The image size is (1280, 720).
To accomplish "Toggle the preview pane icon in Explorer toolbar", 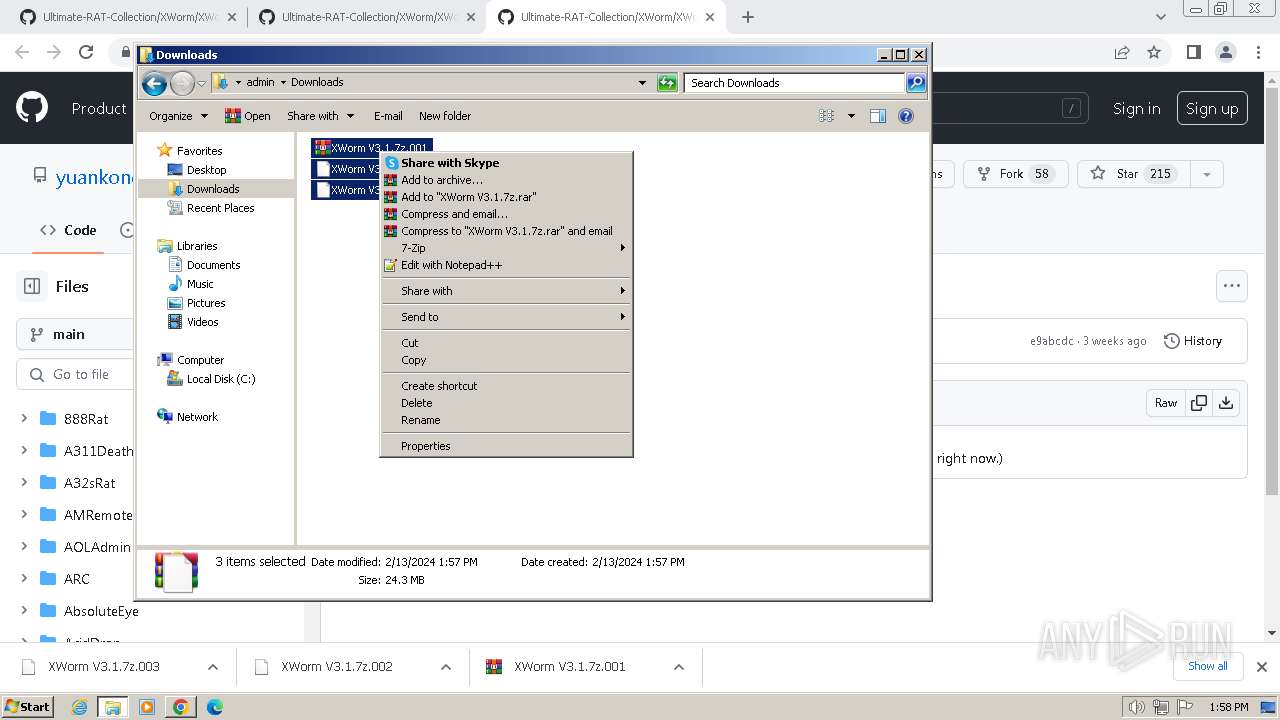I will click(877, 116).
